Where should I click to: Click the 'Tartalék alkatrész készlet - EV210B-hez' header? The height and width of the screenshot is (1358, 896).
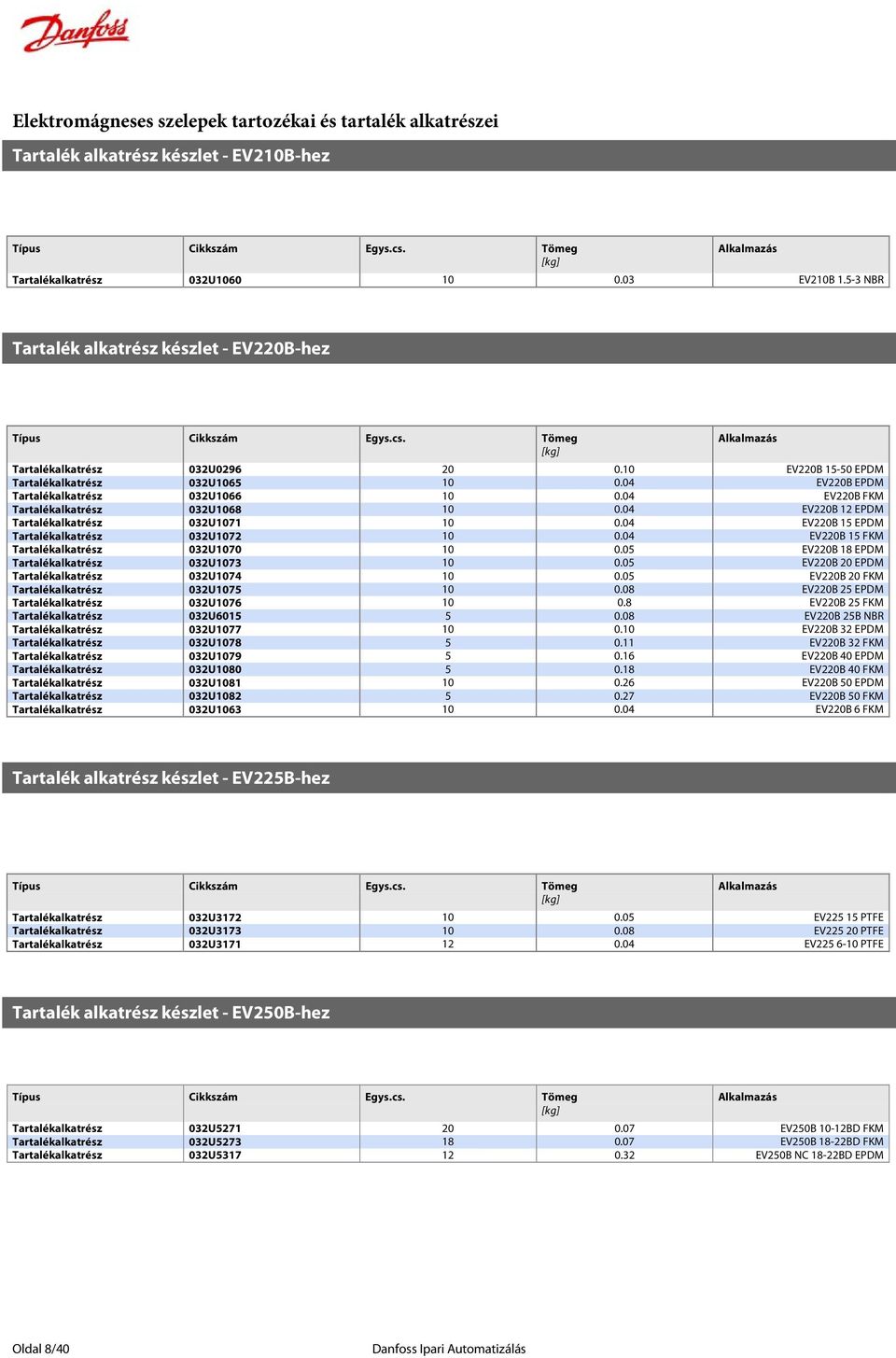[449, 156]
